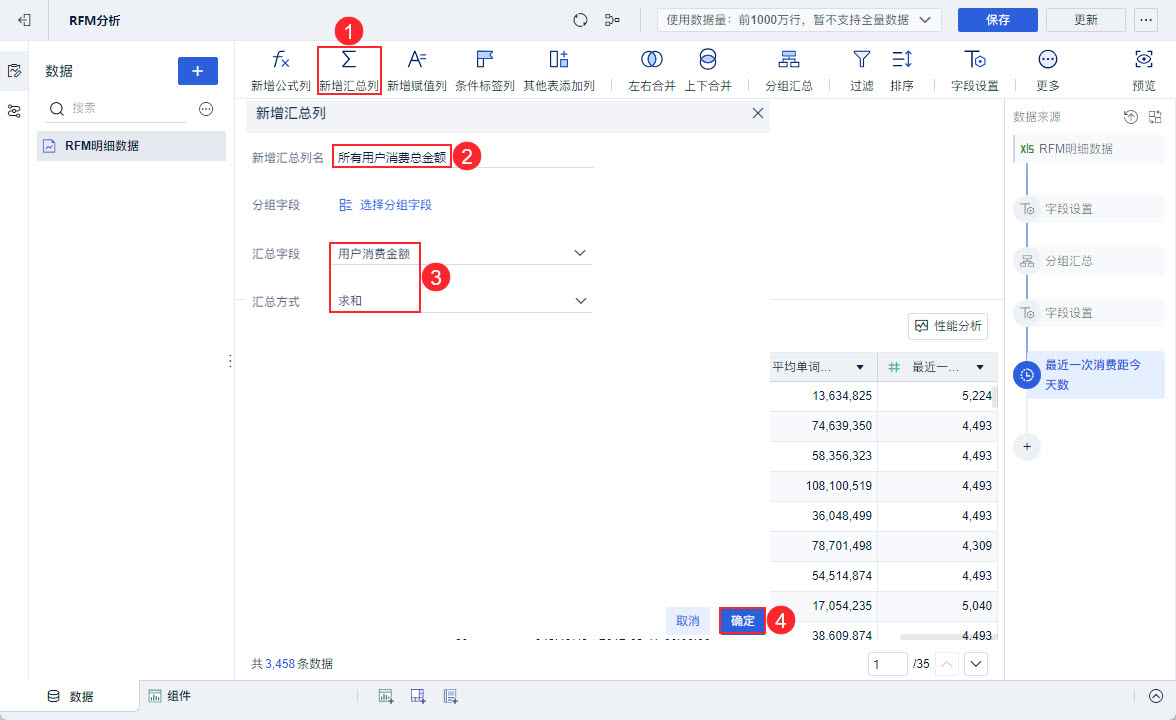Image resolution: width=1176 pixels, height=720 pixels.
Task: Open 新增公式列 (add formula column)
Action: click(280, 70)
